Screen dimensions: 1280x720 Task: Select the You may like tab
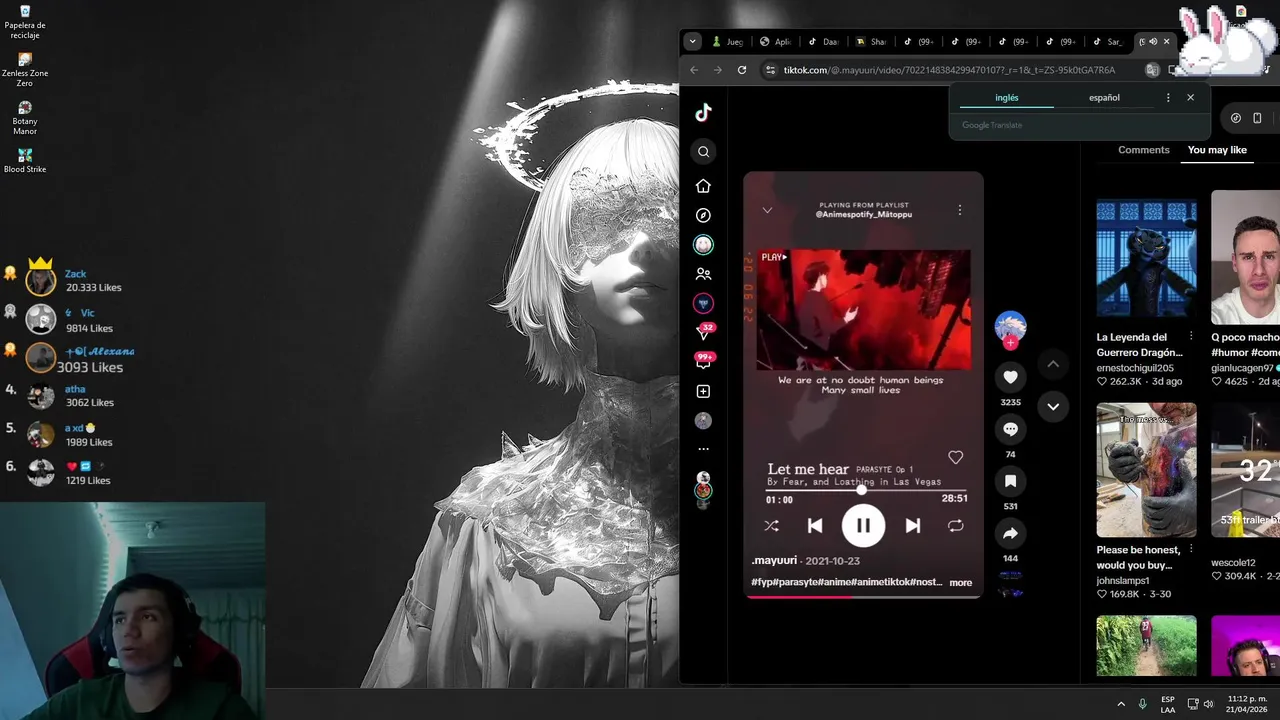[1217, 150]
